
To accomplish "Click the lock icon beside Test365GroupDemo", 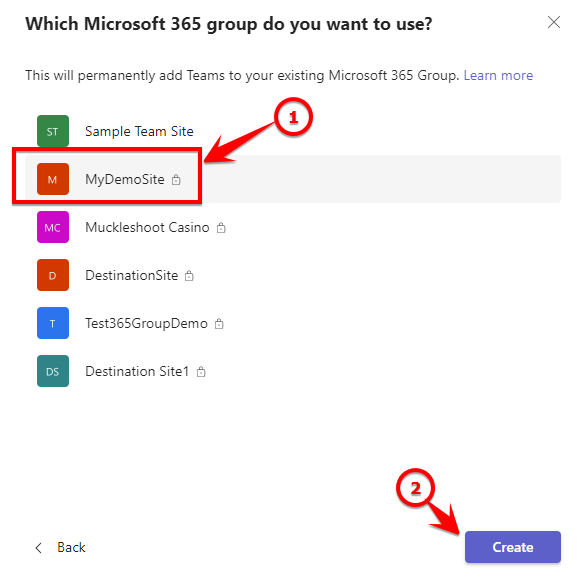I will (219, 324).
